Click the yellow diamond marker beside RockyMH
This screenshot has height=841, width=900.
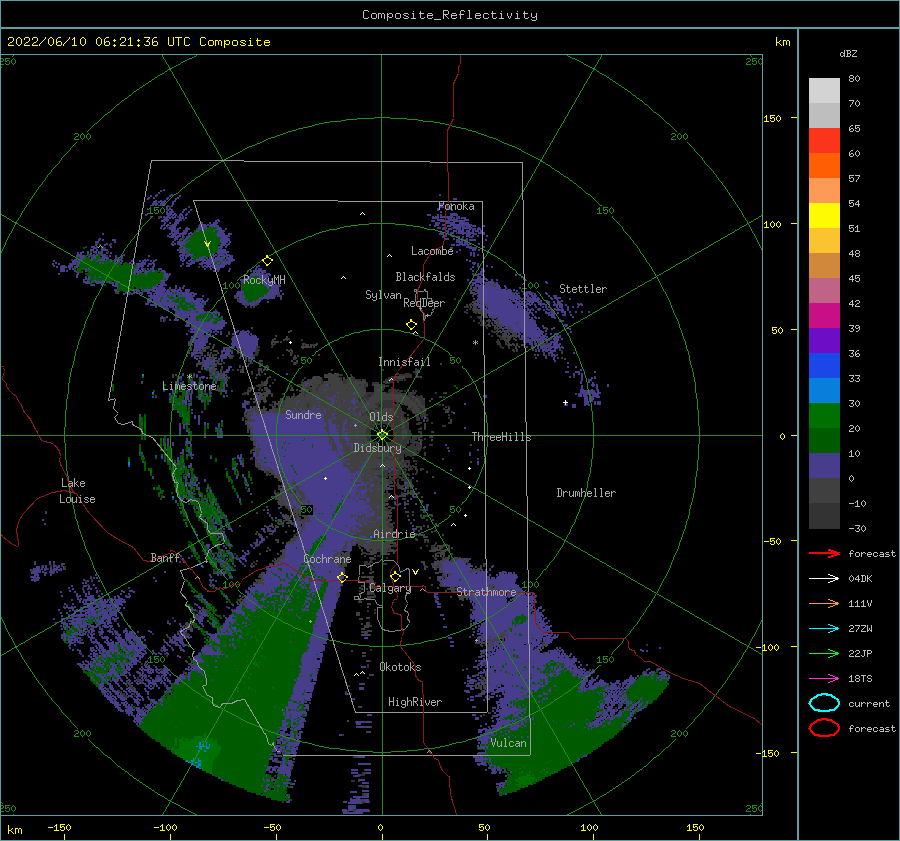point(267,261)
